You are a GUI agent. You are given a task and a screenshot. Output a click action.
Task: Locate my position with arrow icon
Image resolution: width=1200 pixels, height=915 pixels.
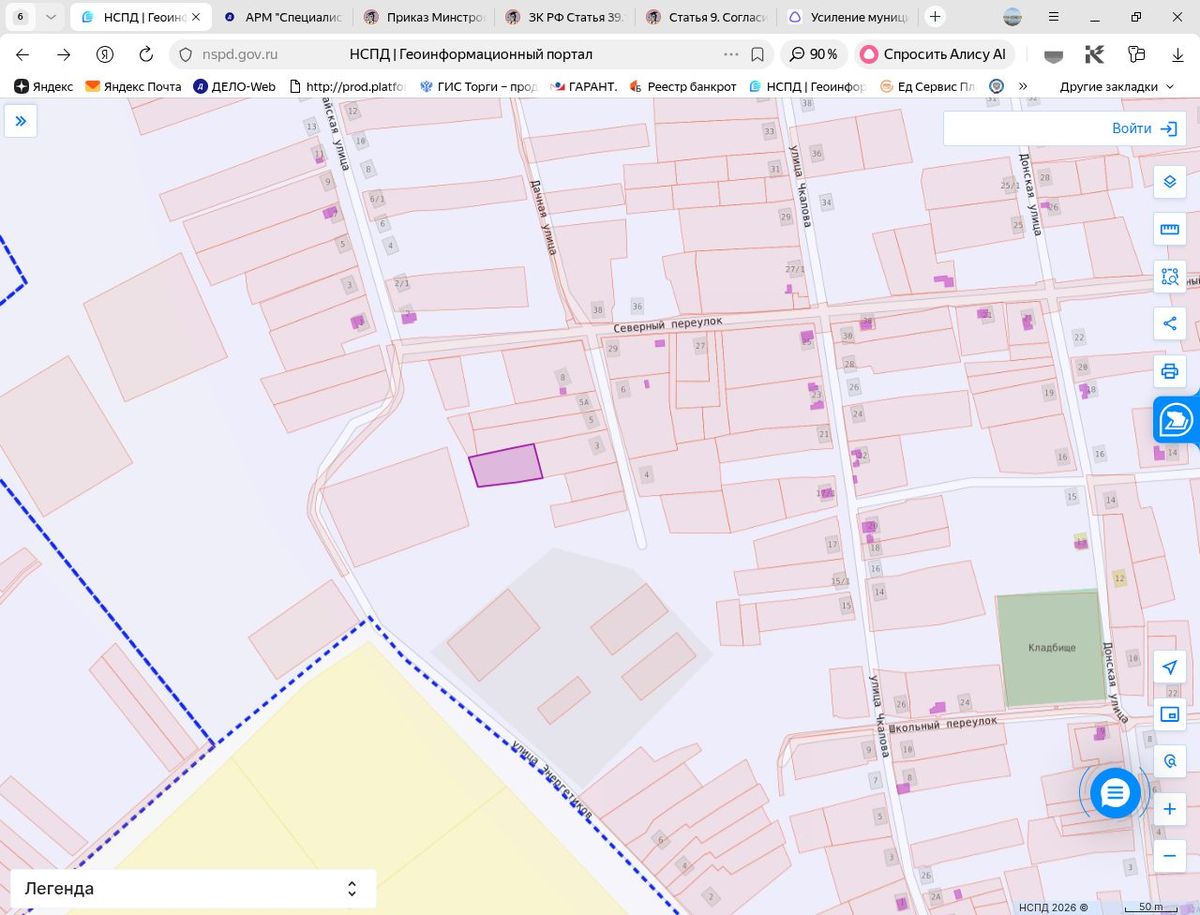[1169, 667]
